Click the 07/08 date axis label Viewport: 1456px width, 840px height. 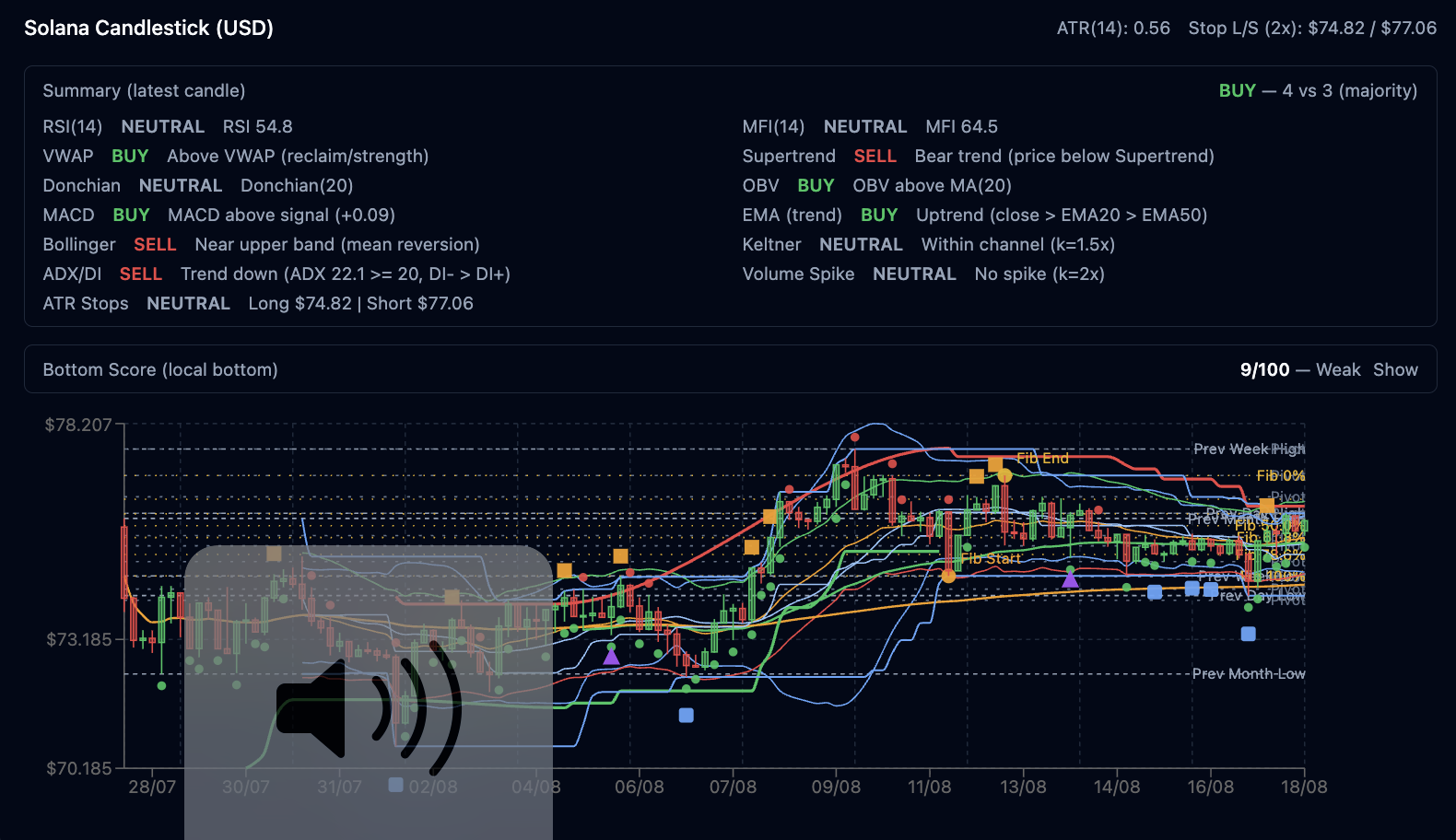(734, 787)
